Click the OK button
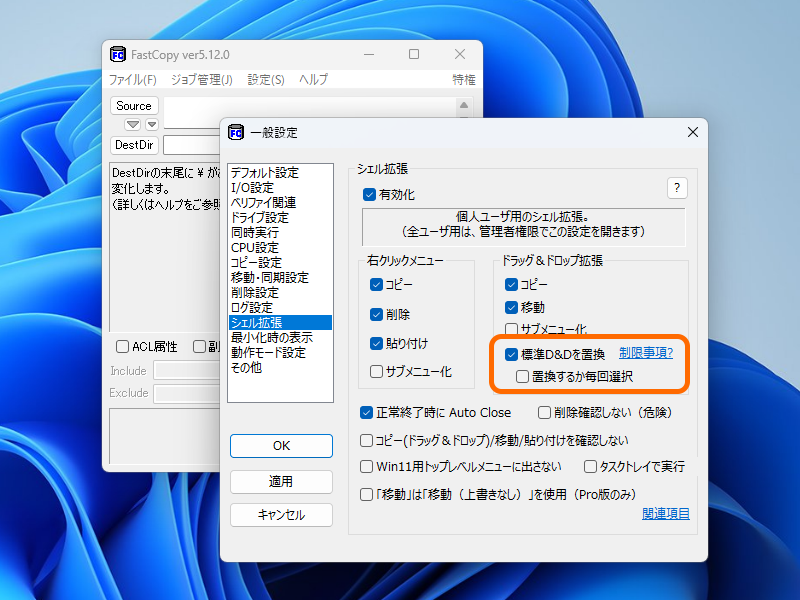 click(x=281, y=446)
